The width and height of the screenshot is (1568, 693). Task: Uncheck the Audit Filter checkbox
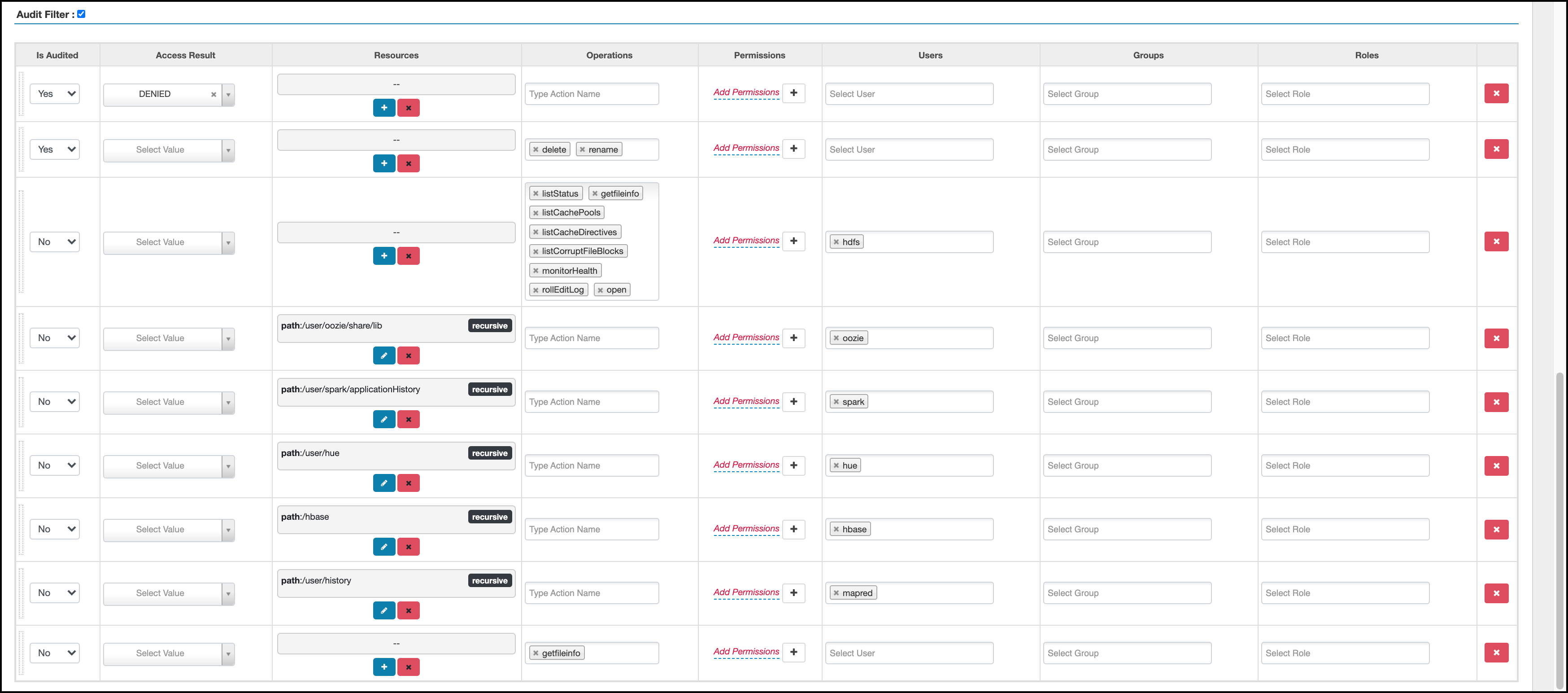81,14
